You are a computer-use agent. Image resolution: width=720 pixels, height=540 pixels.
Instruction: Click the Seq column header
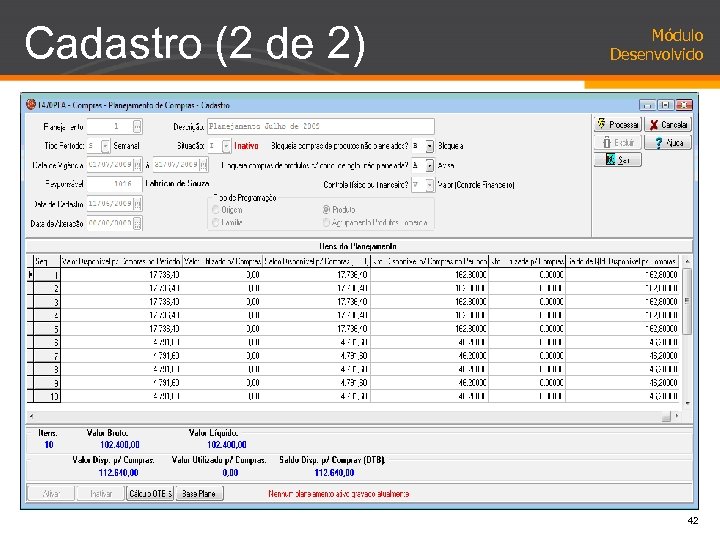(x=47, y=261)
